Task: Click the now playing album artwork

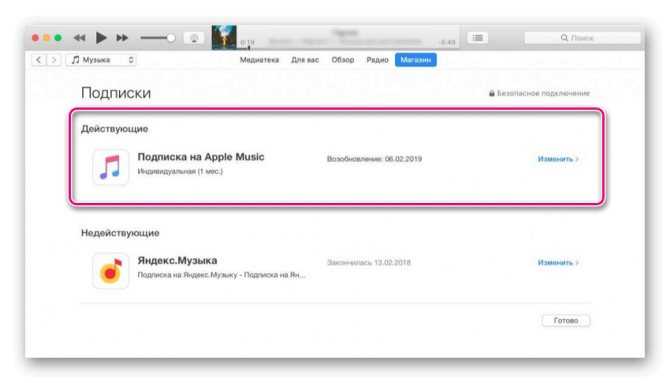Action: coord(224,37)
